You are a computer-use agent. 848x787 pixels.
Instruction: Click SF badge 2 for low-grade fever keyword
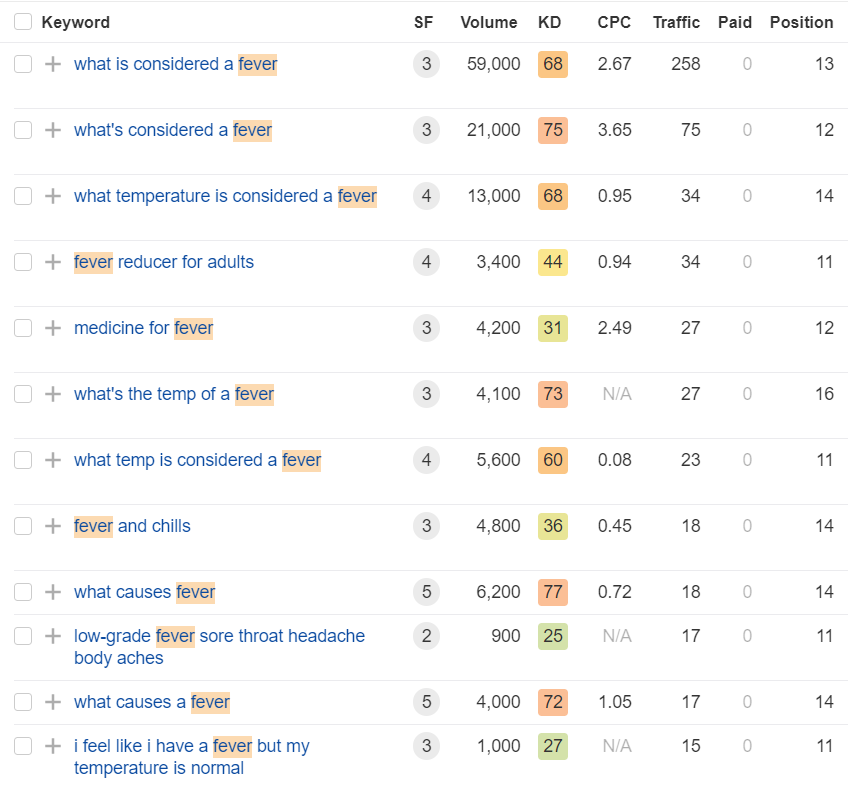click(x=426, y=636)
